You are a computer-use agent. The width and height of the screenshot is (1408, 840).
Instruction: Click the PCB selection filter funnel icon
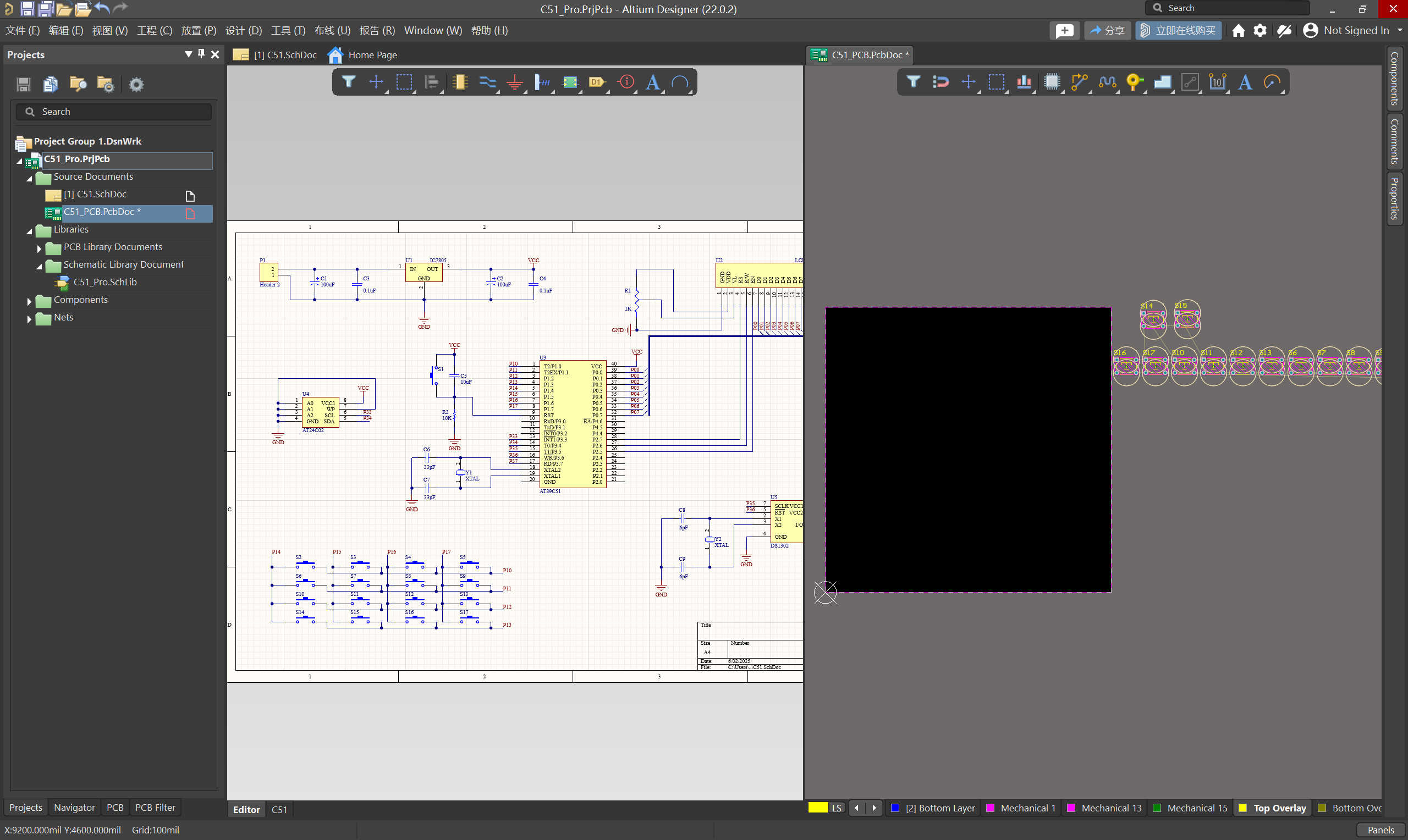click(x=913, y=82)
